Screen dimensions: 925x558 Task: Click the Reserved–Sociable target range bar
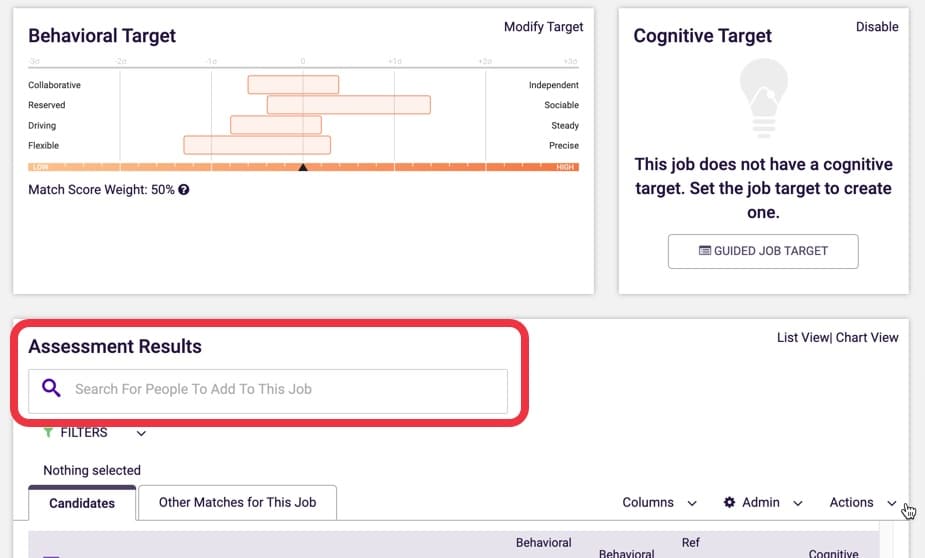pos(349,104)
